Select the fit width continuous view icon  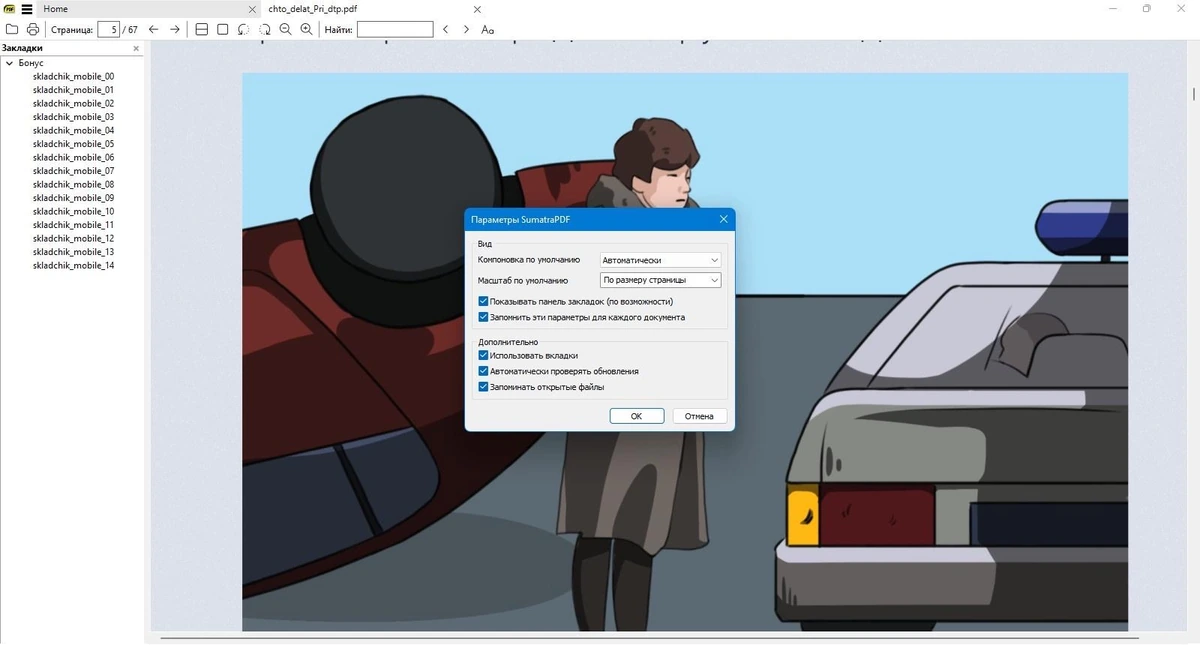point(201,30)
